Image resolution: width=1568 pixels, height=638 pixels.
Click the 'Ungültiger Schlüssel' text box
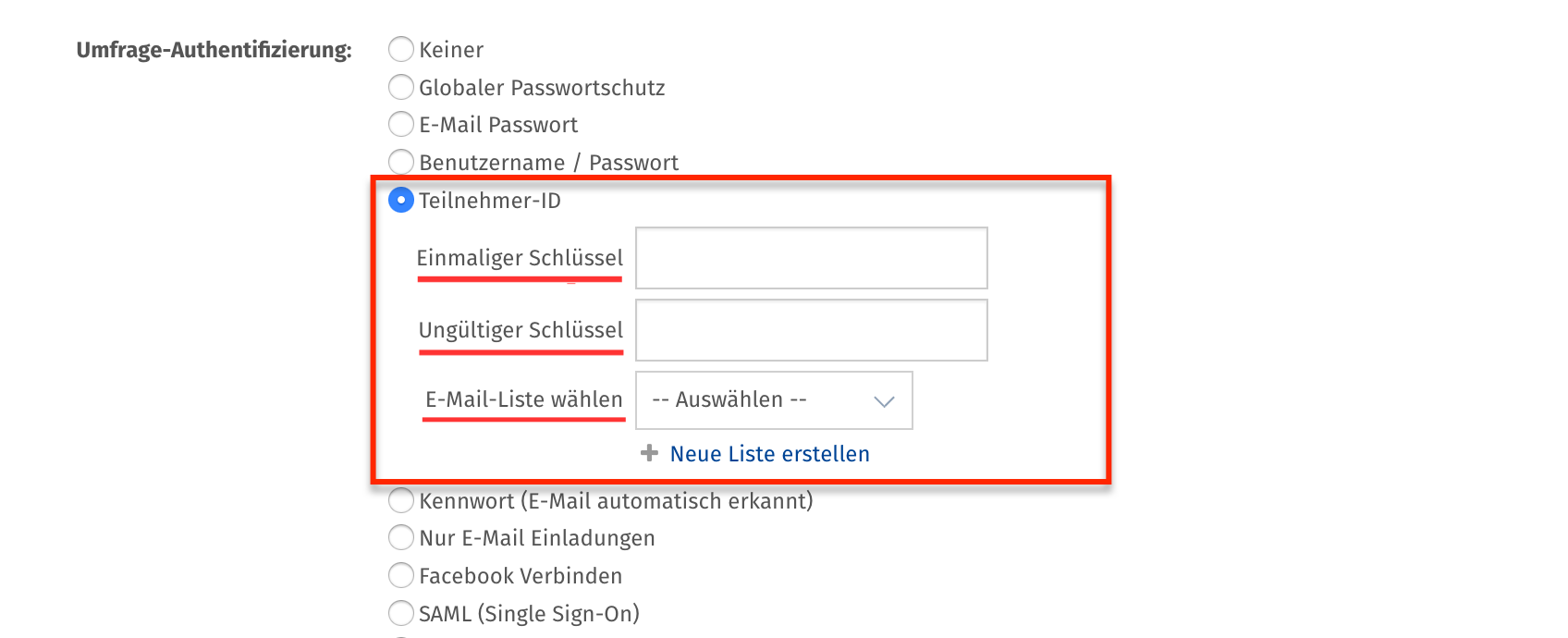811,329
